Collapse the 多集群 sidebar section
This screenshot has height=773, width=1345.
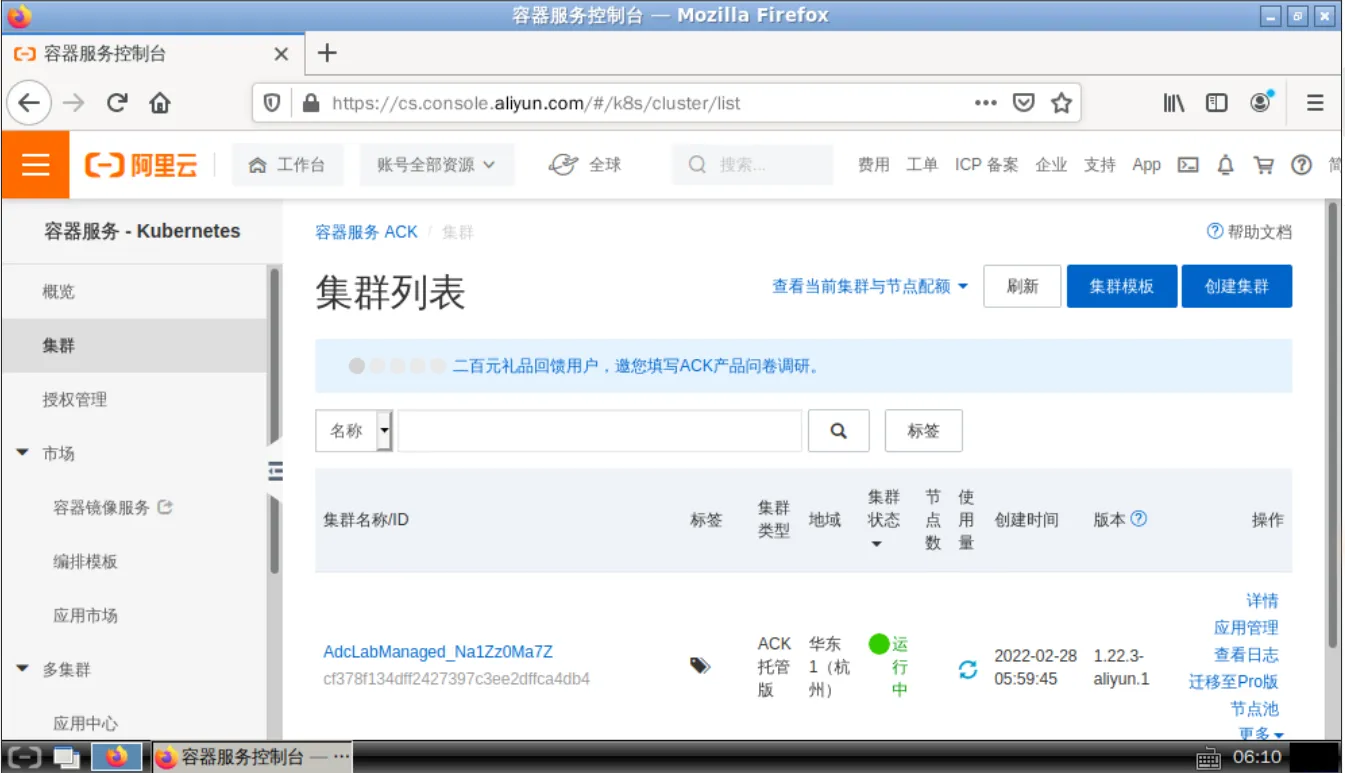[23, 669]
